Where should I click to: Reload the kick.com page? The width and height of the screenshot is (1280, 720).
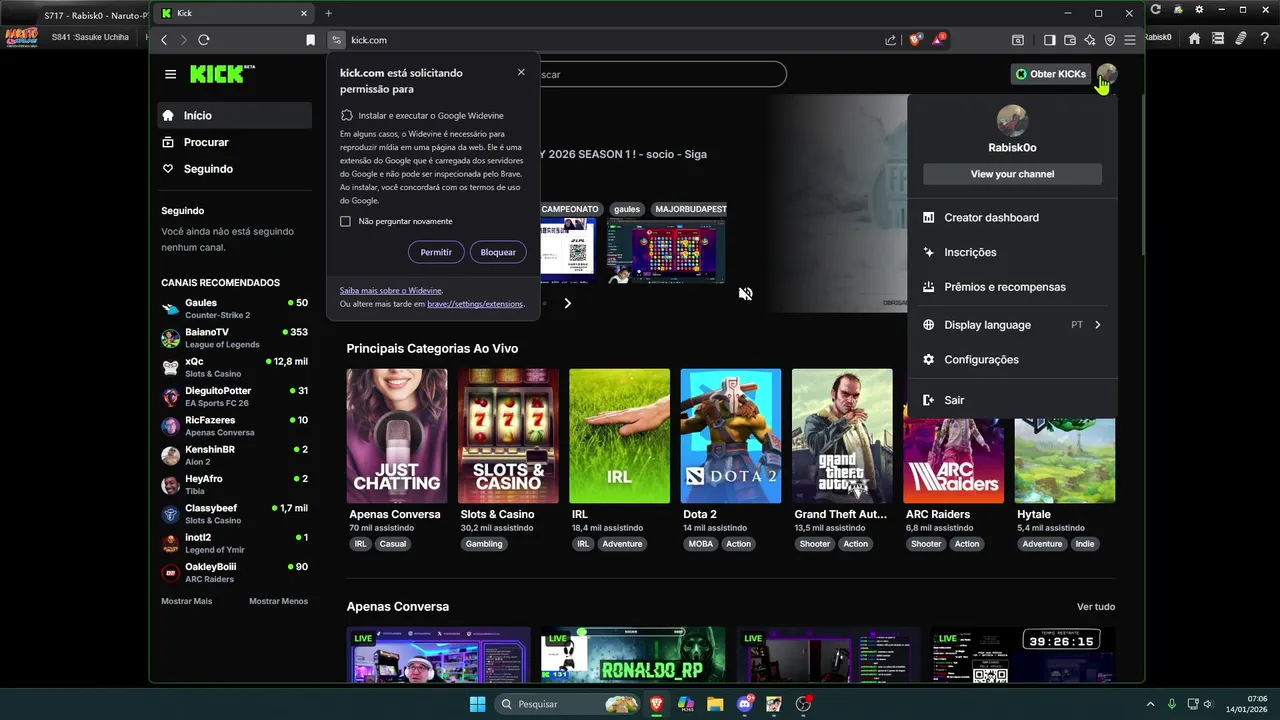click(x=204, y=40)
